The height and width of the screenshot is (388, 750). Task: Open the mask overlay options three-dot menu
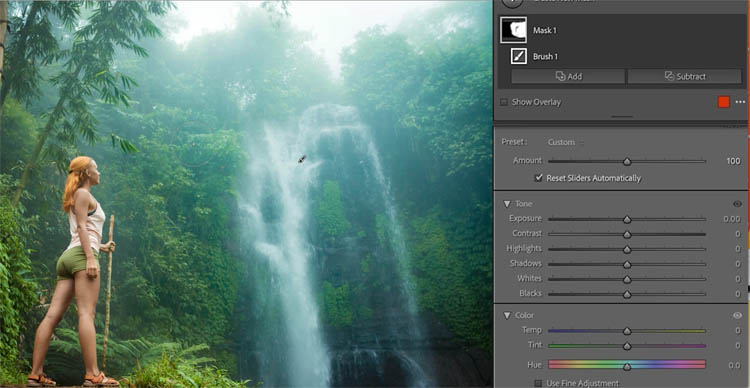[x=740, y=102]
